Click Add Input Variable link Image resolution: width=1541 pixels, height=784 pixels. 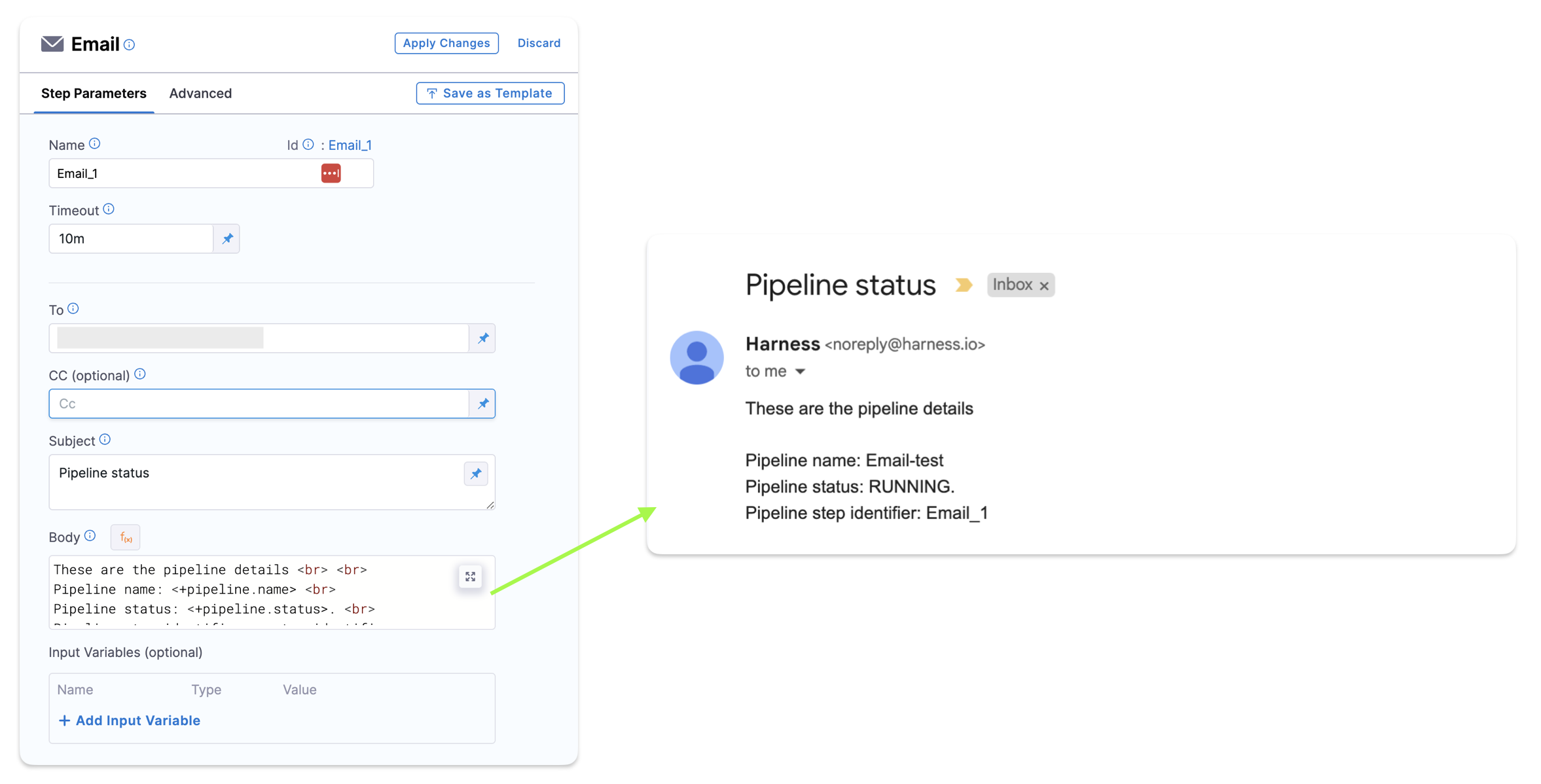[x=130, y=721]
